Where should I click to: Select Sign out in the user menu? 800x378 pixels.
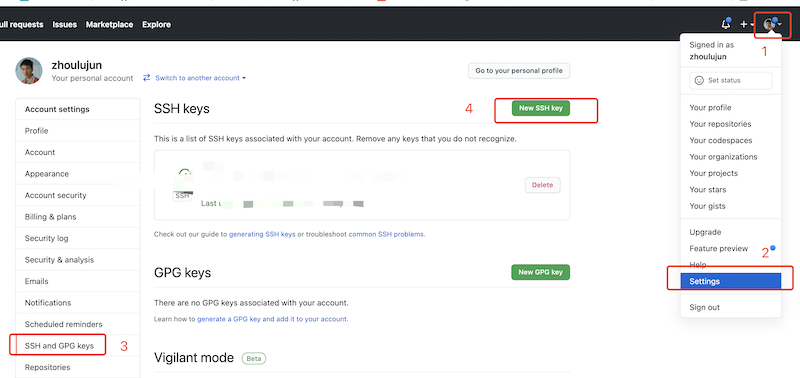tap(704, 308)
